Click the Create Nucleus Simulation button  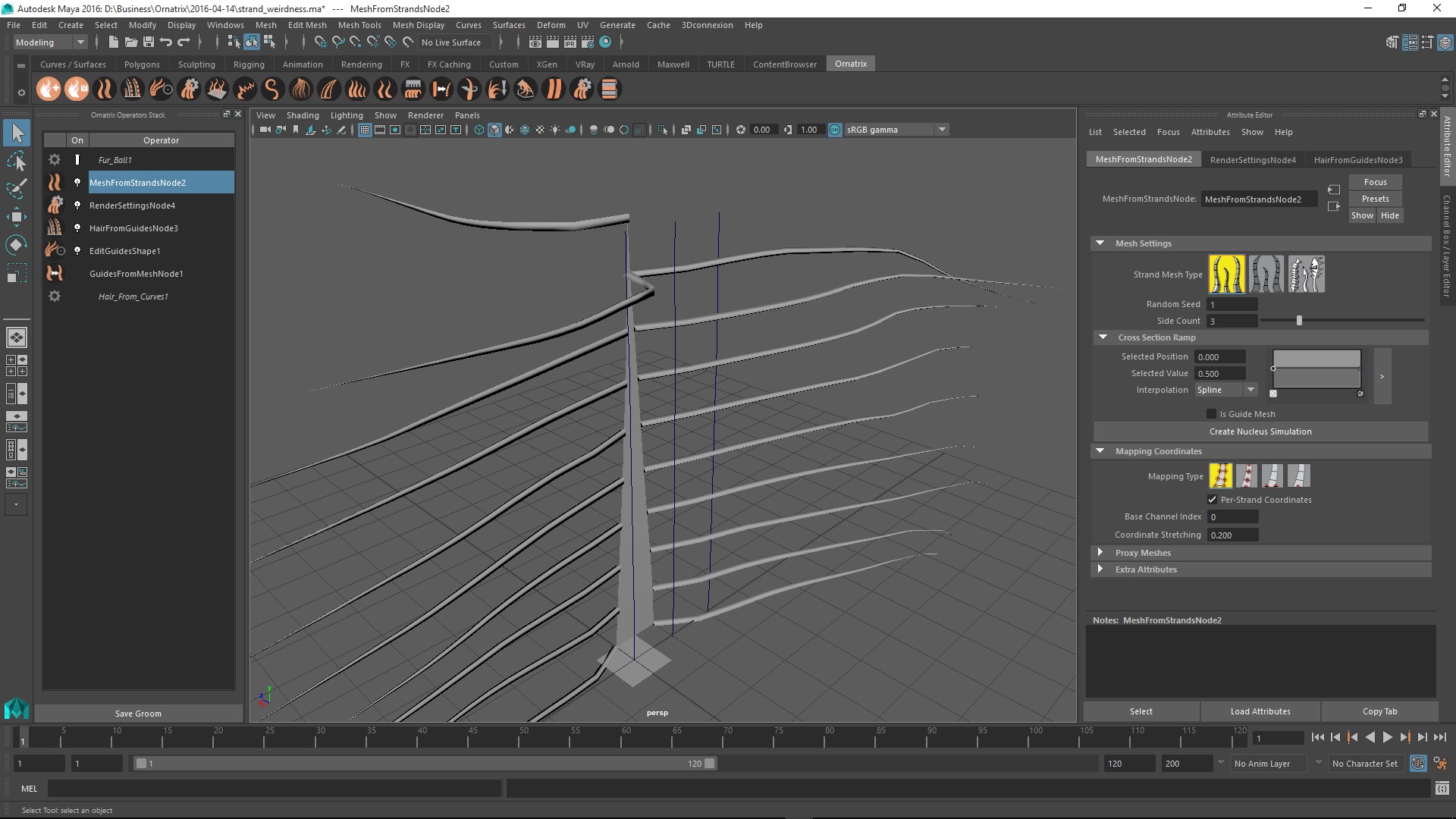1260,431
